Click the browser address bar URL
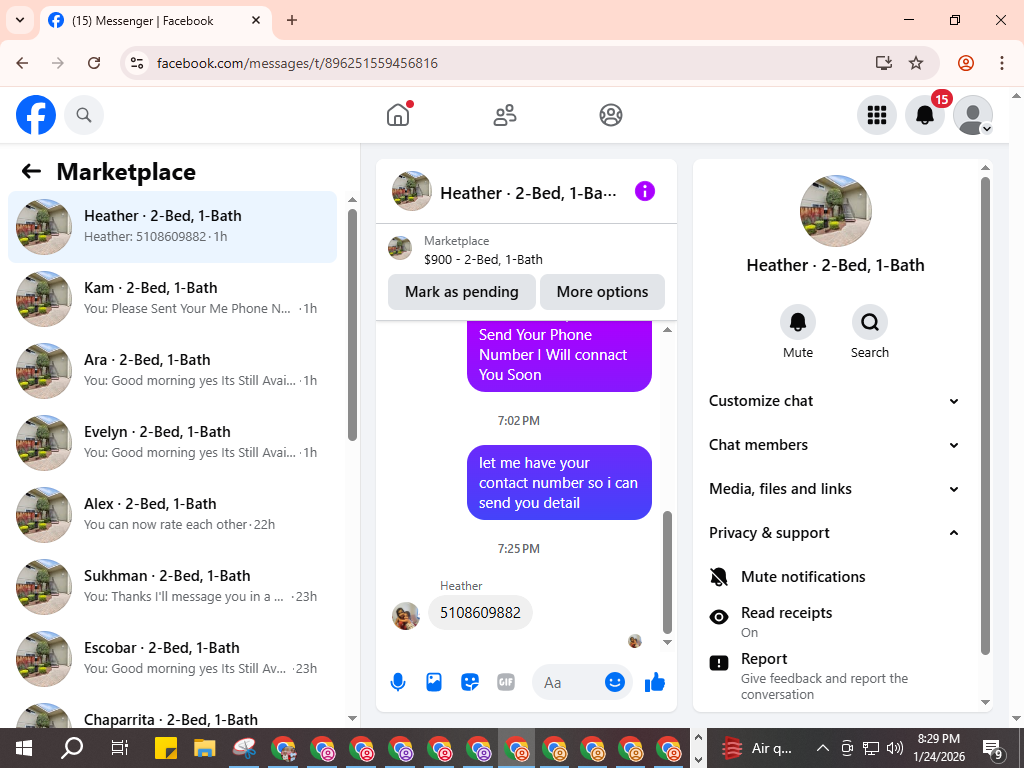Viewport: 1024px width, 768px height. pos(297,63)
